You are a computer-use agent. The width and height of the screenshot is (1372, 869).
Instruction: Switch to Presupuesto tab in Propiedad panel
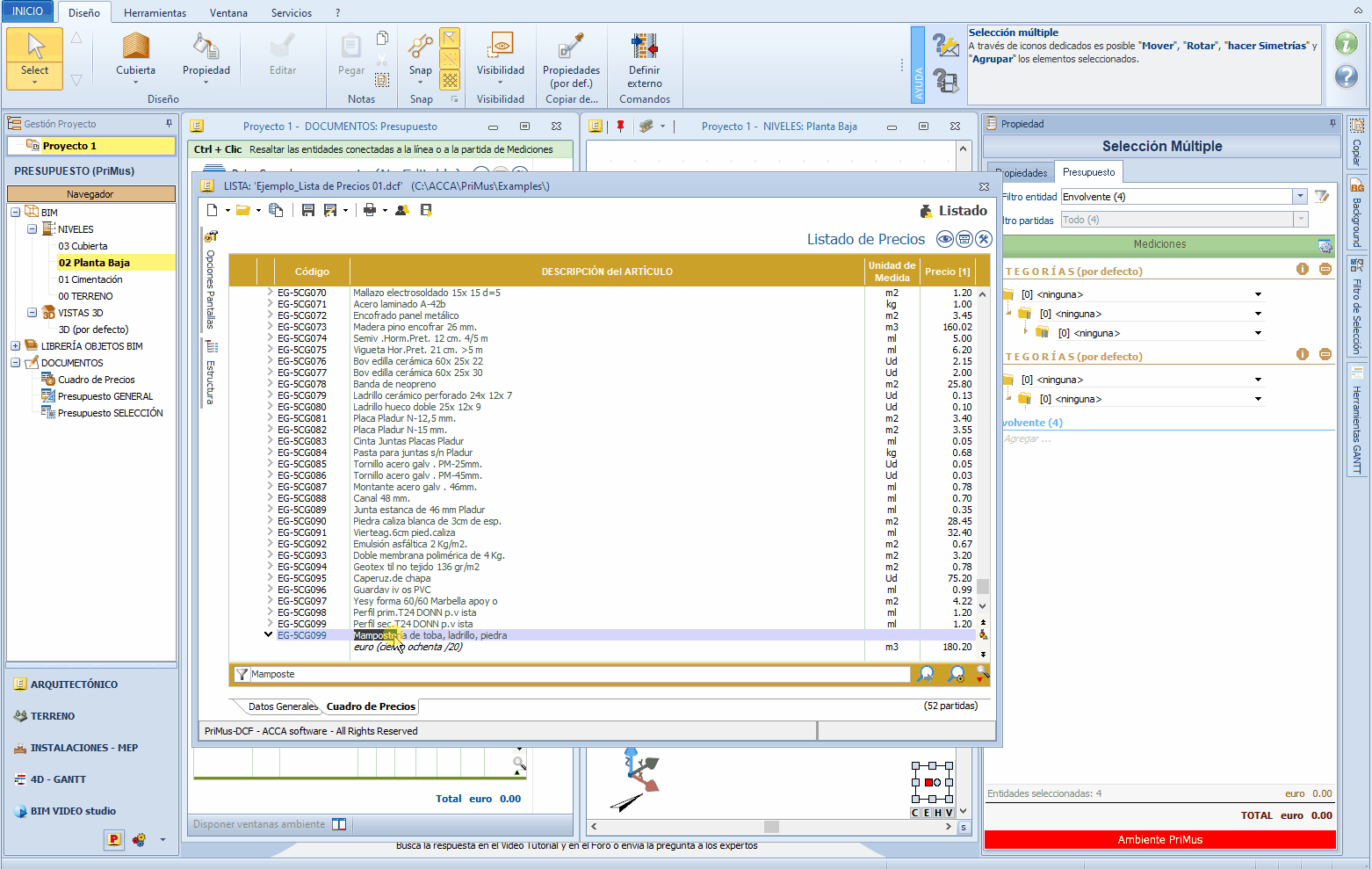click(x=1089, y=172)
